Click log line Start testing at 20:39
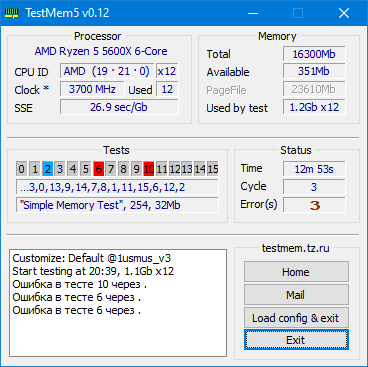The image size is (368, 367). point(93,271)
